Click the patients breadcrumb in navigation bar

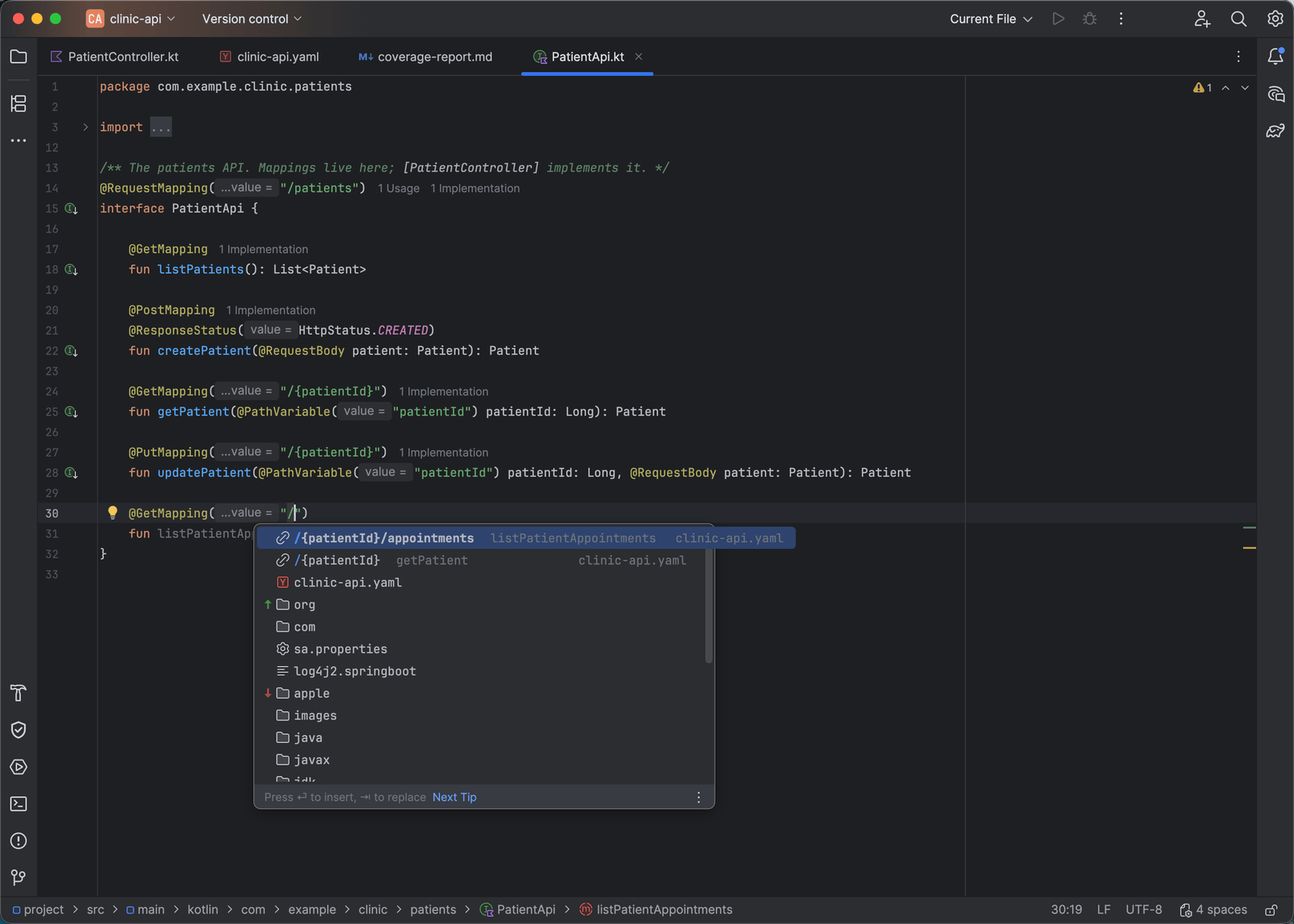point(433,909)
